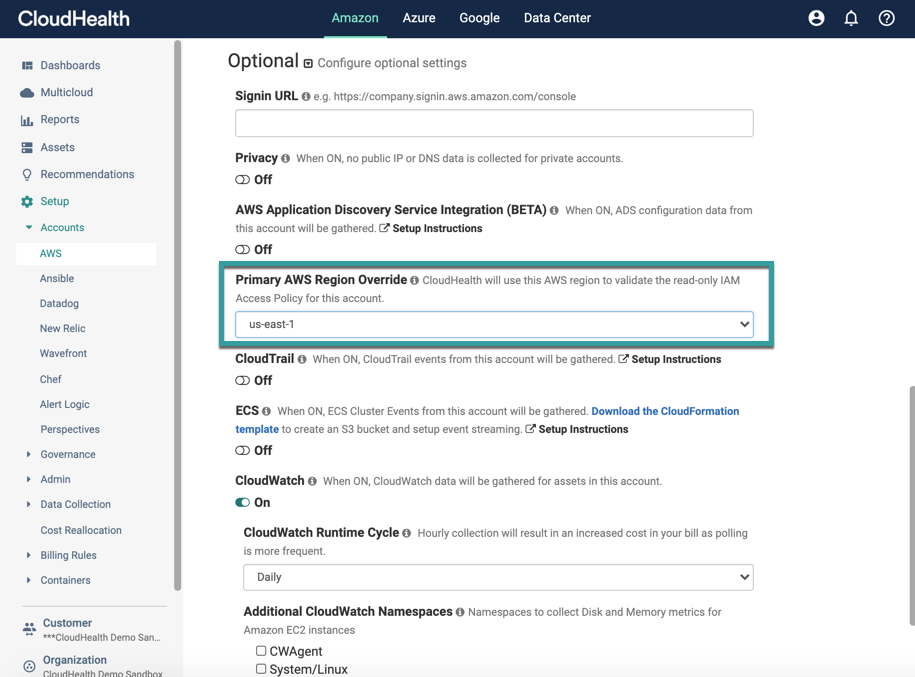The image size is (915, 677).
Task: Select Alert Logic in the sidebar
Action: click(64, 404)
